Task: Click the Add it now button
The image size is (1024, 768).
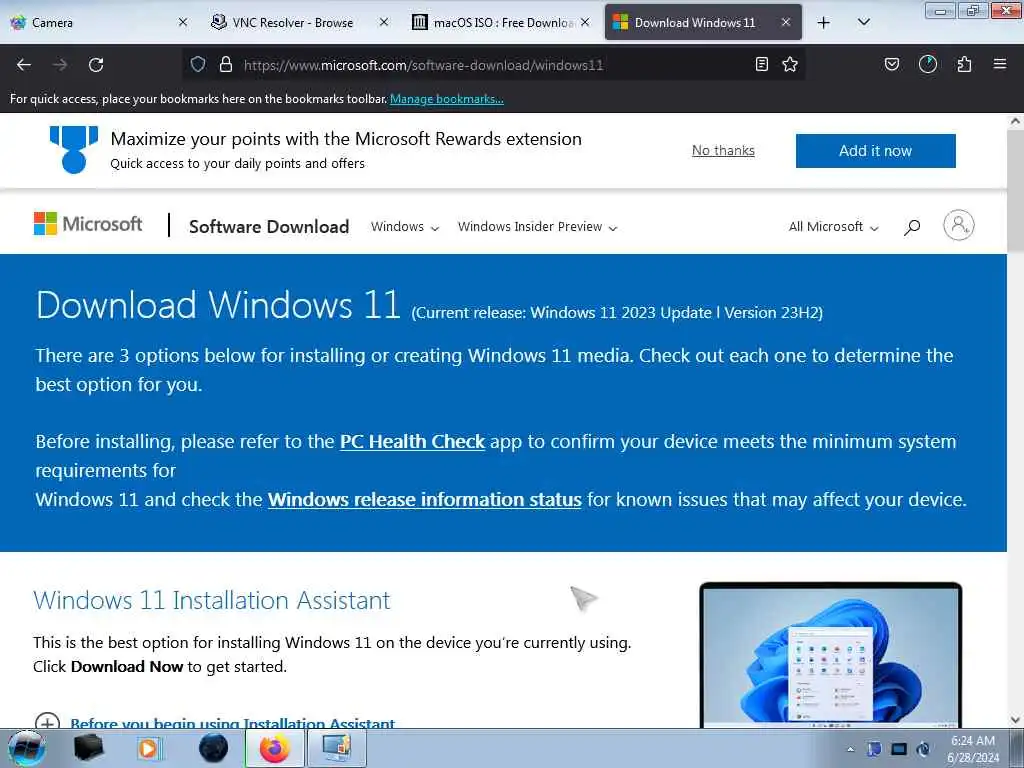Action: (x=875, y=151)
